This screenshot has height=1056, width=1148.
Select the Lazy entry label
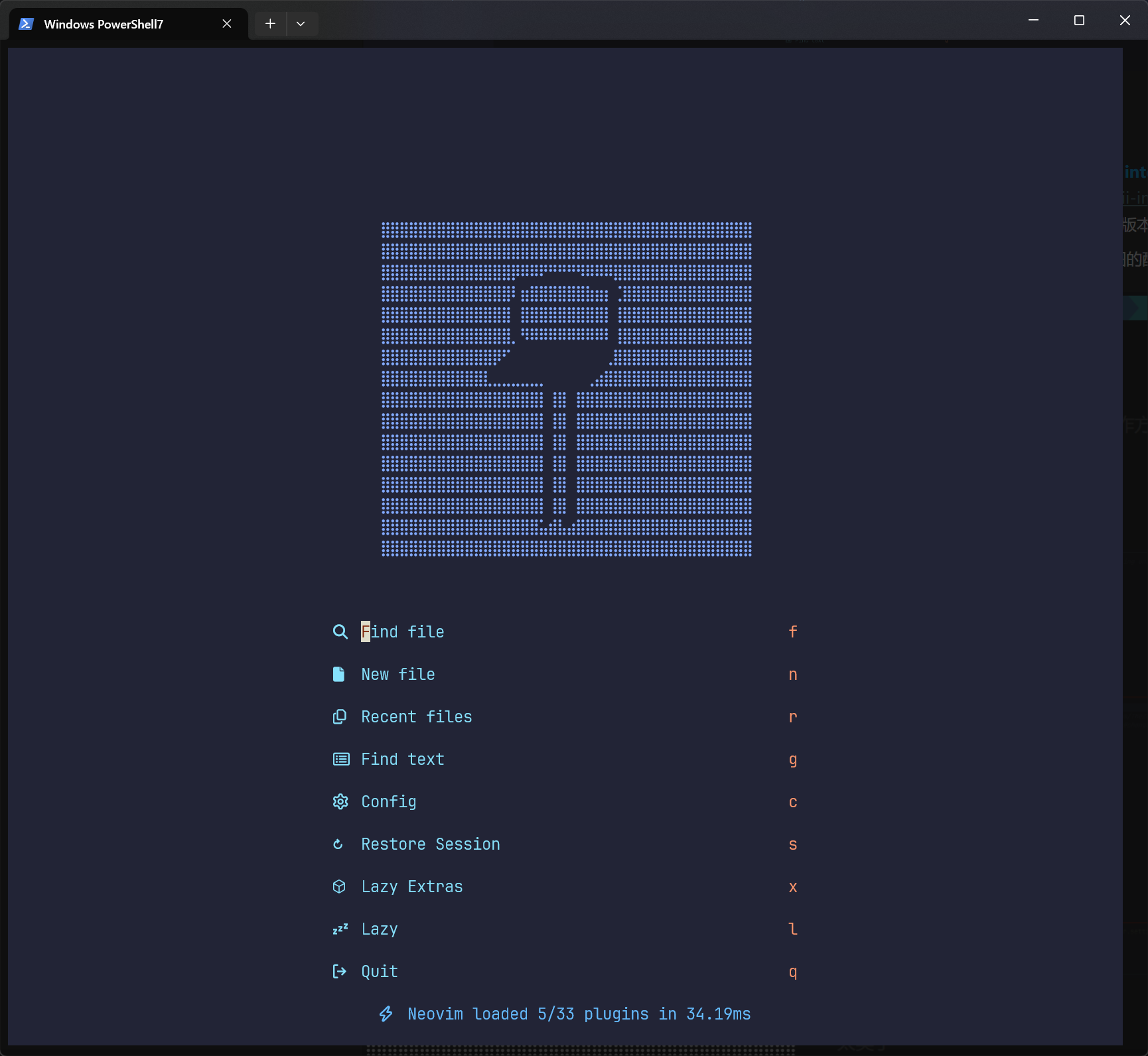point(380,929)
